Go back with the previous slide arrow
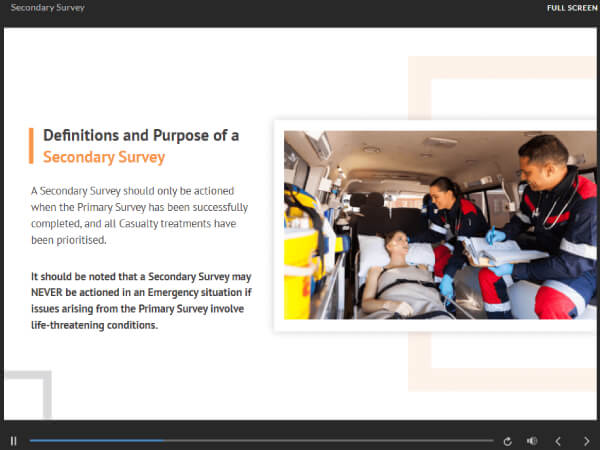Viewport: 600px width, 450px height. click(x=558, y=441)
